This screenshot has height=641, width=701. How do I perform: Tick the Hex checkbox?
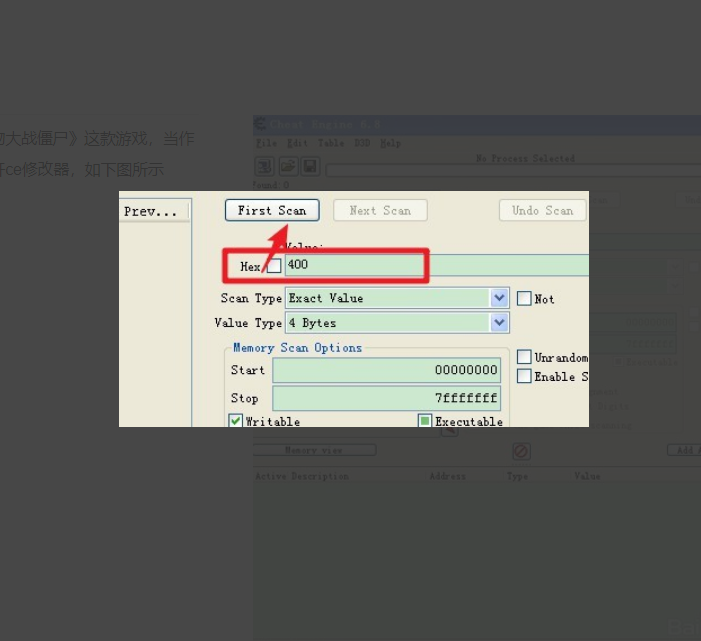[274, 267]
